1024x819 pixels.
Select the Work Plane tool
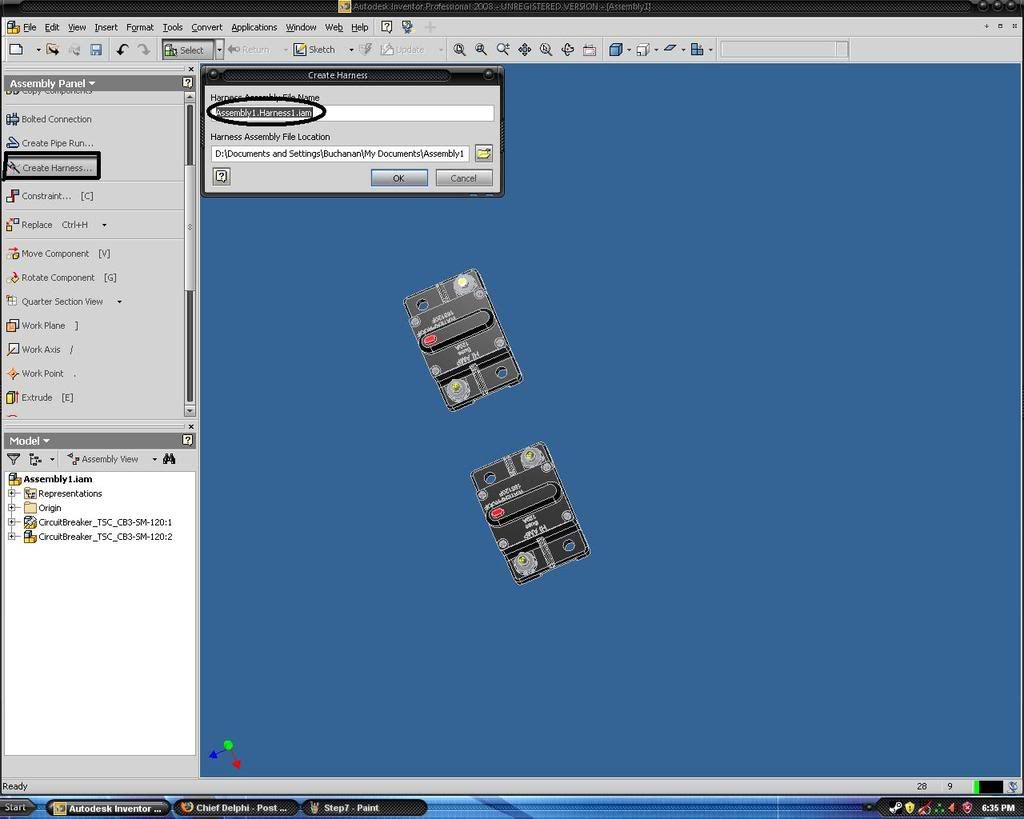42,325
